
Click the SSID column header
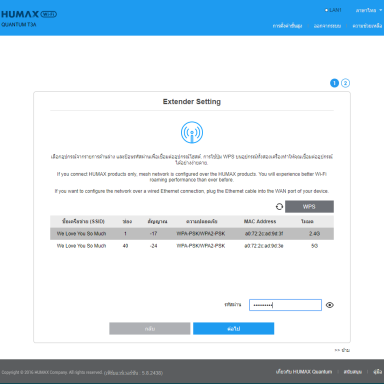tap(83, 221)
